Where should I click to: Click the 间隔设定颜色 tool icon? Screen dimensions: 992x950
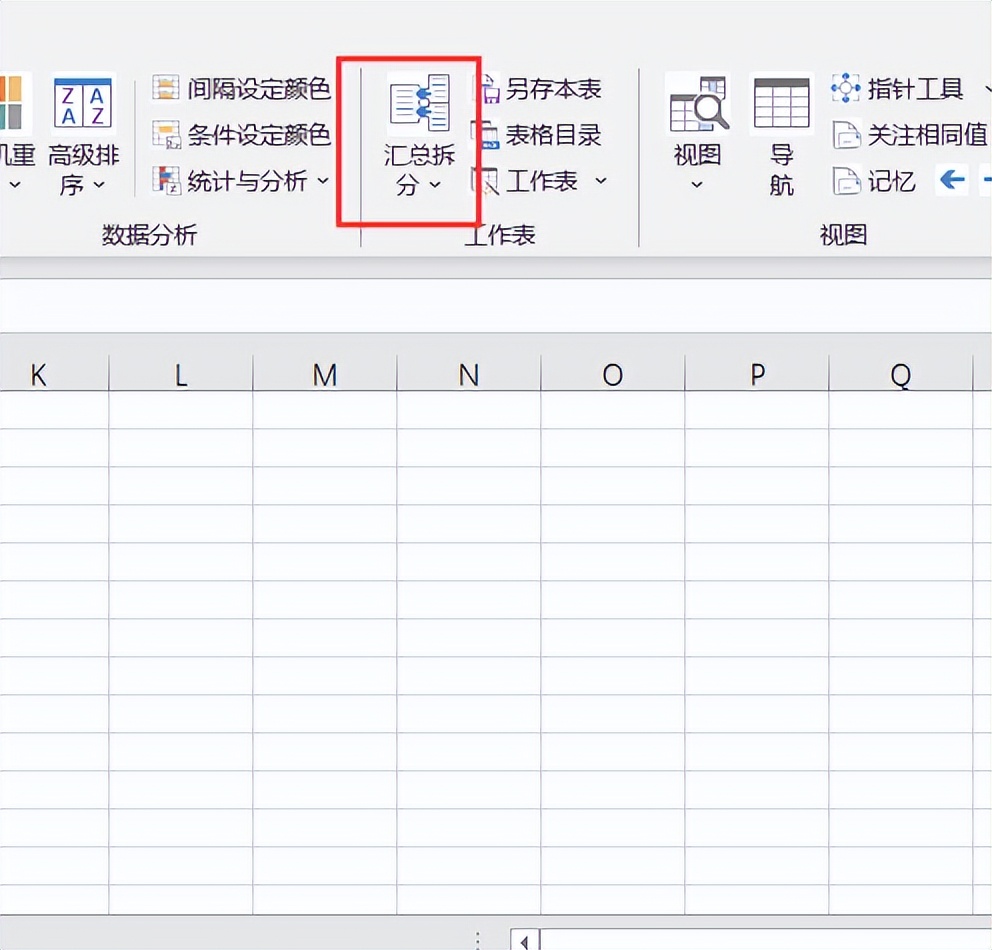pyautogui.click(x=166, y=88)
